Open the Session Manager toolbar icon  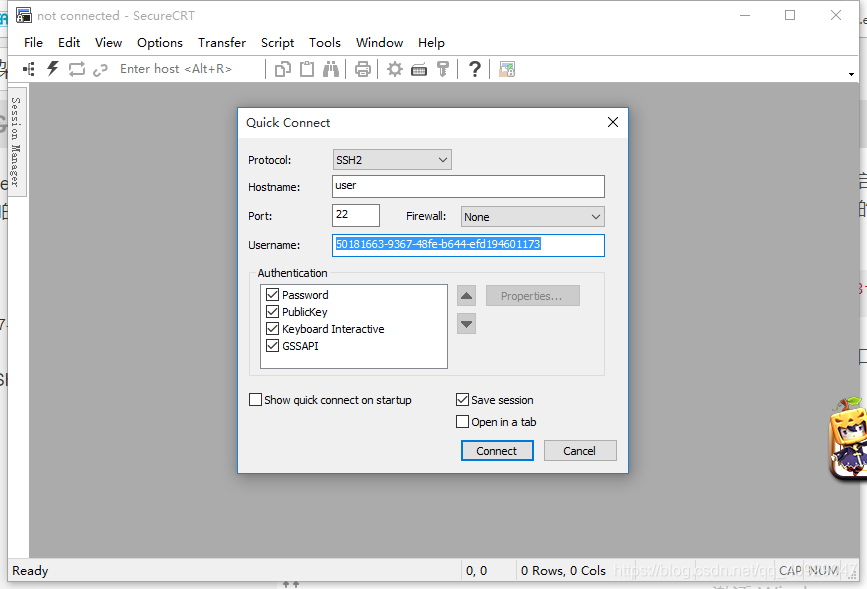[29, 69]
